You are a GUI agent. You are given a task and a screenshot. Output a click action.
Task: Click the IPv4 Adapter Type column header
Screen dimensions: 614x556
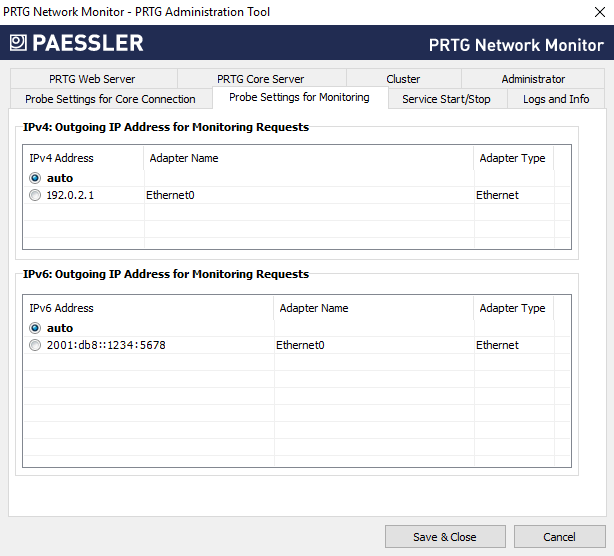(512, 158)
